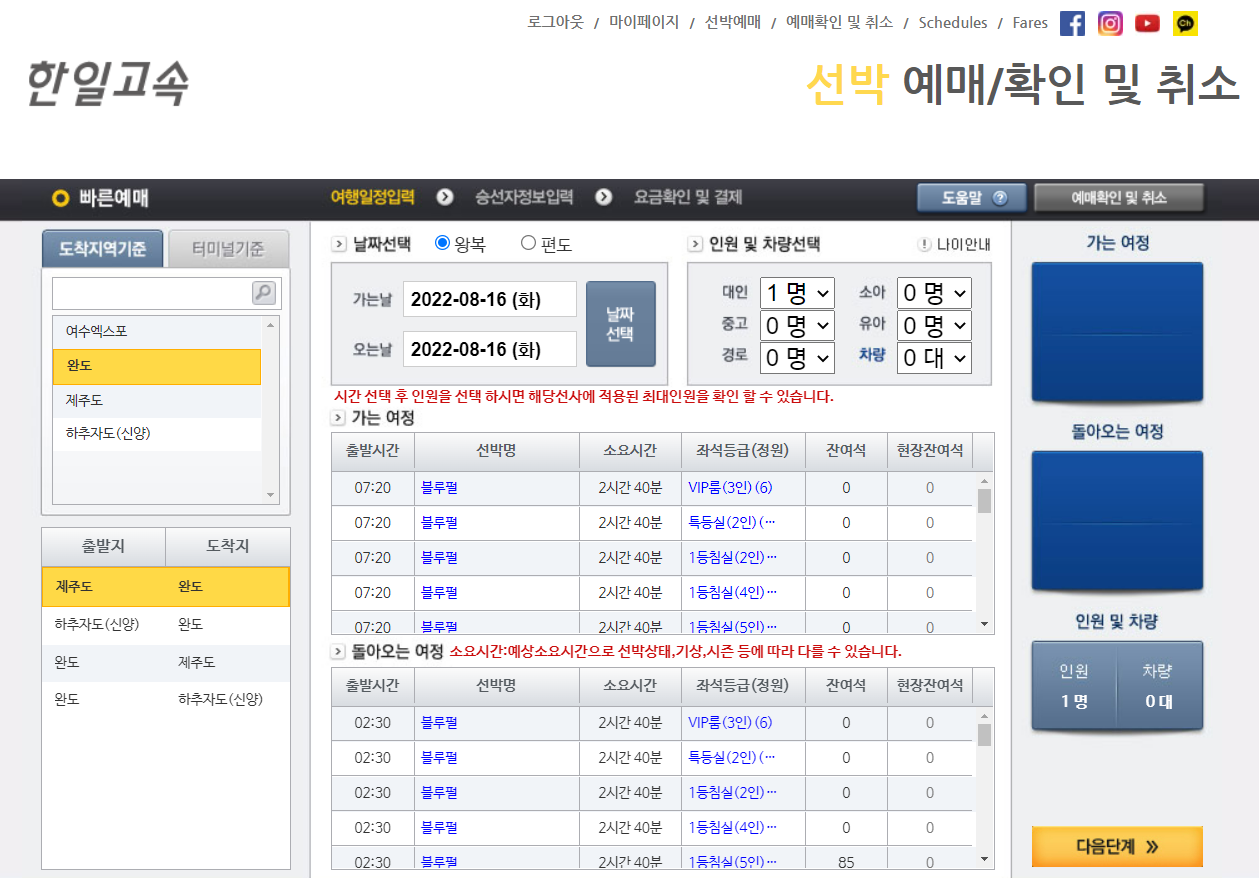This screenshot has height=878, width=1259.
Task: Click the 오는날 date field
Action: point(490,349)
